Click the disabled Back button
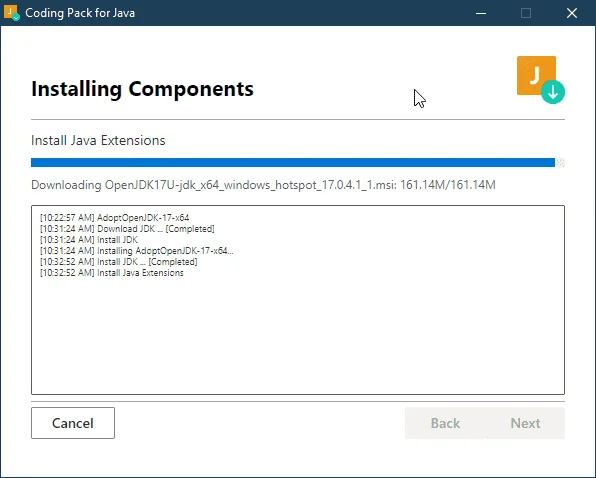 click(445, 423)
